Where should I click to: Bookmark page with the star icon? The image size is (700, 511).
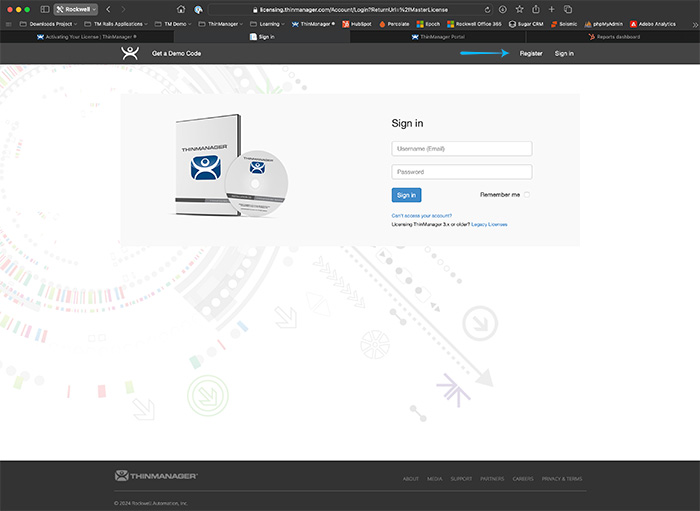pos(519,9)
